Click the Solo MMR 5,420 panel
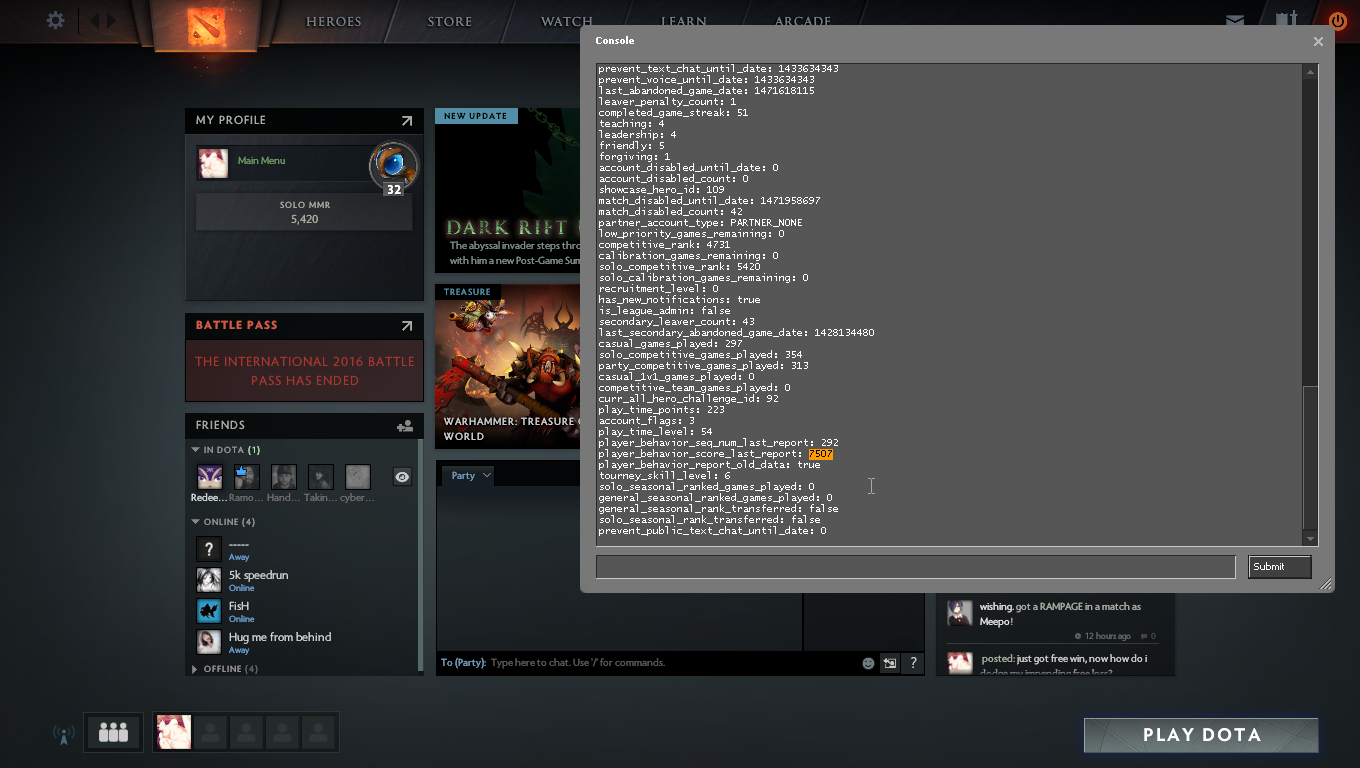1360x768 pixels. pyautogui.click(x=304, y=212)
